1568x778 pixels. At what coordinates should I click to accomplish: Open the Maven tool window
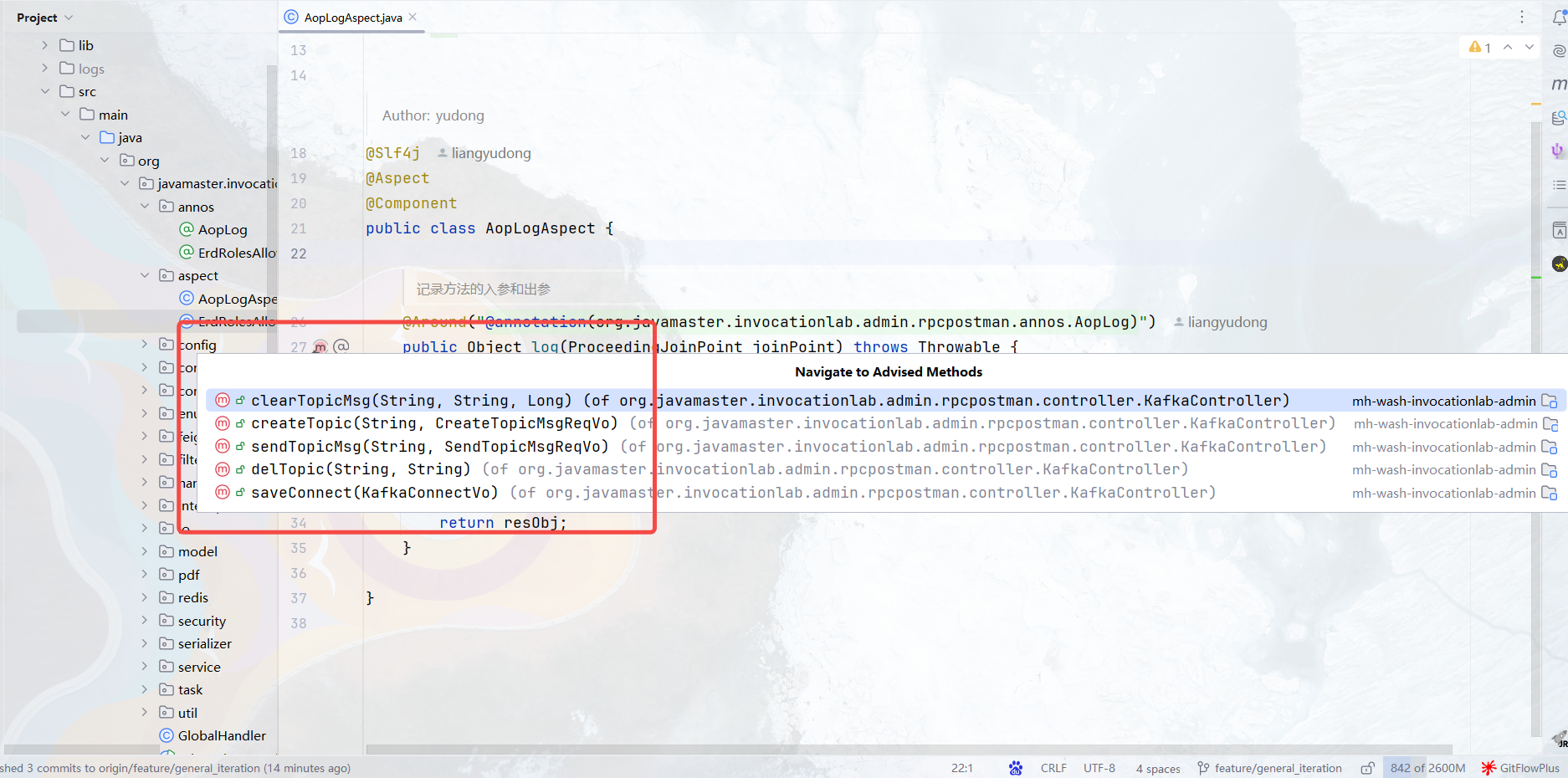tap(1558, 83)
